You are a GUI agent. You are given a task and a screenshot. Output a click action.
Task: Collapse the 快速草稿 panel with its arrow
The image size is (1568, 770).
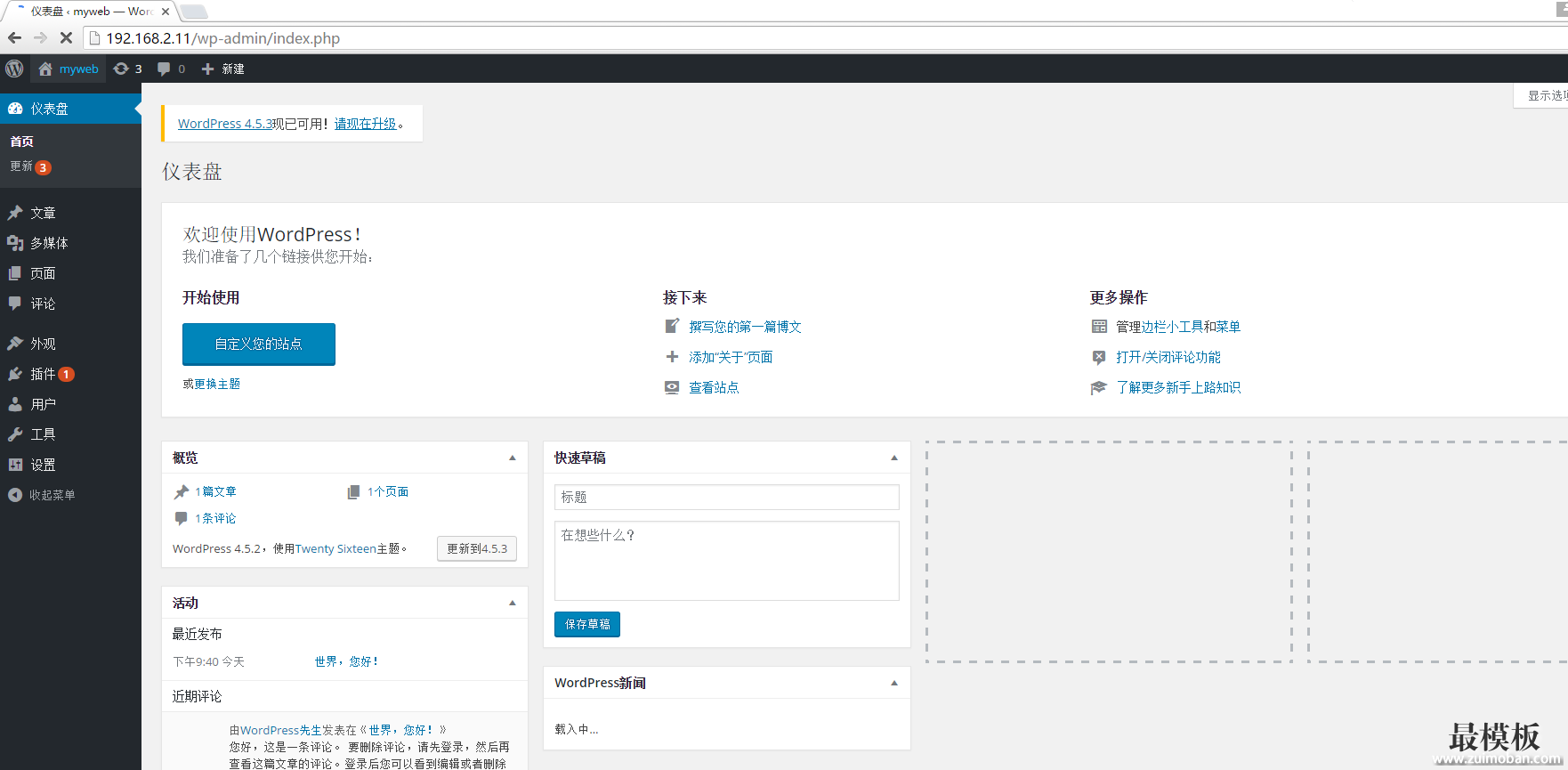pos(894,458)
